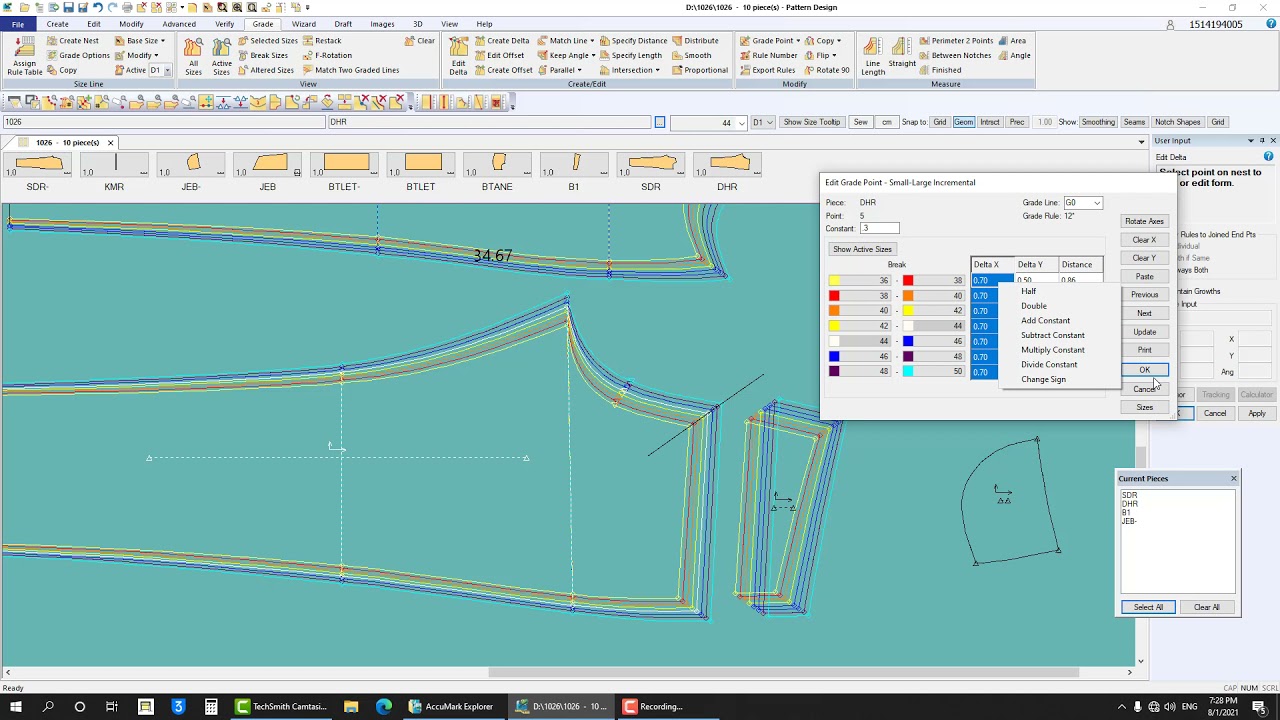Click the Export Rules tool
Viewport: 1280px width, 720px height.
click(767, 70)
